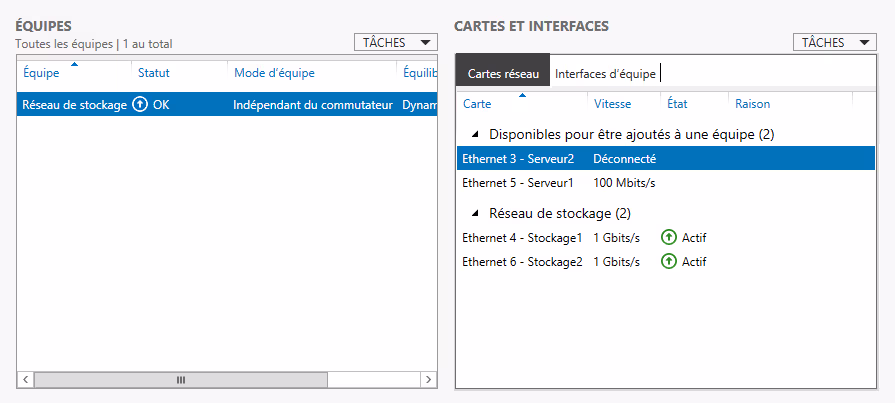Sort adapters by the Vitesse column
Viewport: 895px width, 403px height.
(612, 103)
